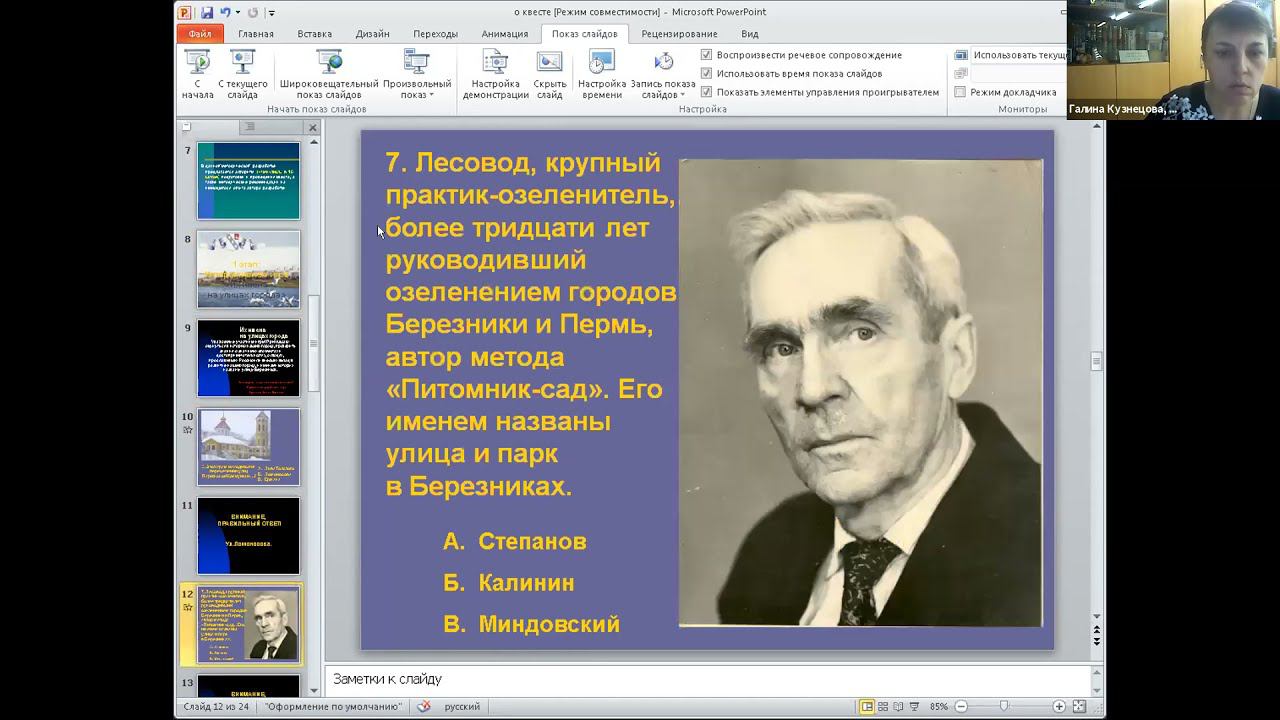The height and width of the screenshot is (720, 1280).
Task: Open the monitor selection dropdown 'Использовать текущее'
Action: tap(1018, 55)
